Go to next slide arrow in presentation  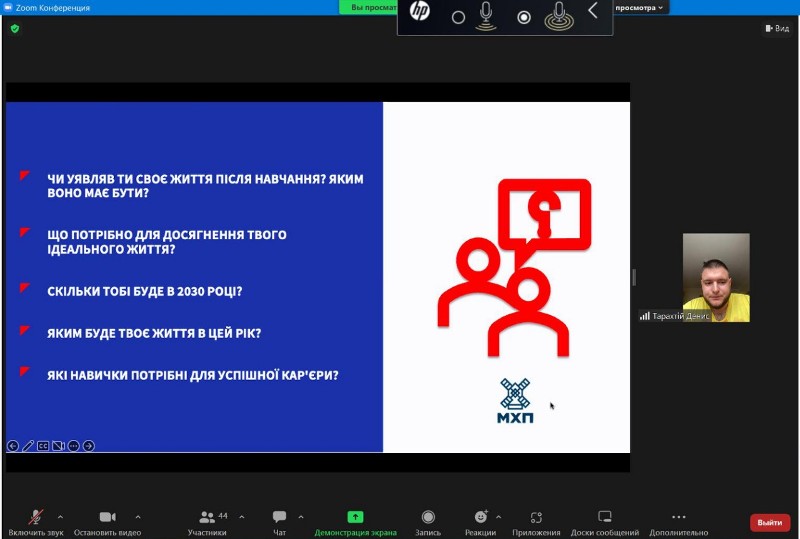tap(89, 446)
